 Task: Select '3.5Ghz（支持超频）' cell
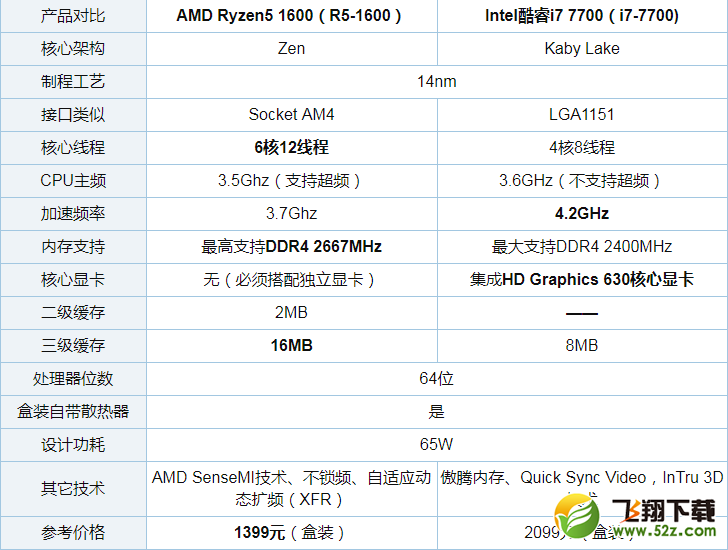pyautogui.click(x=292, y=181)
